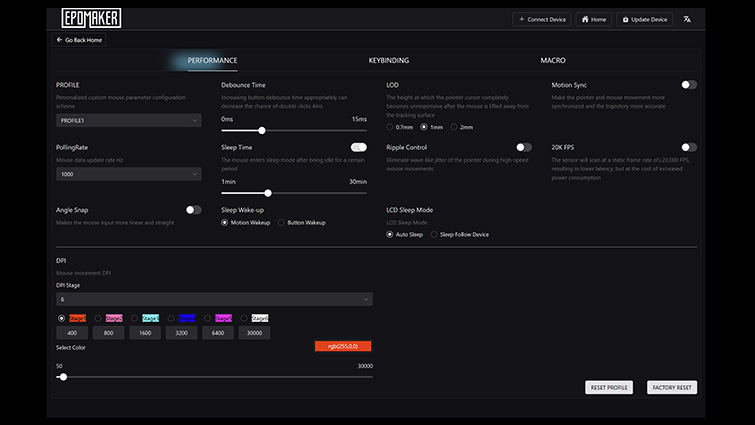The width and height of the screenshot is (755, 425).
Task: Open the Home page button
Action: [x=594, y=19]
